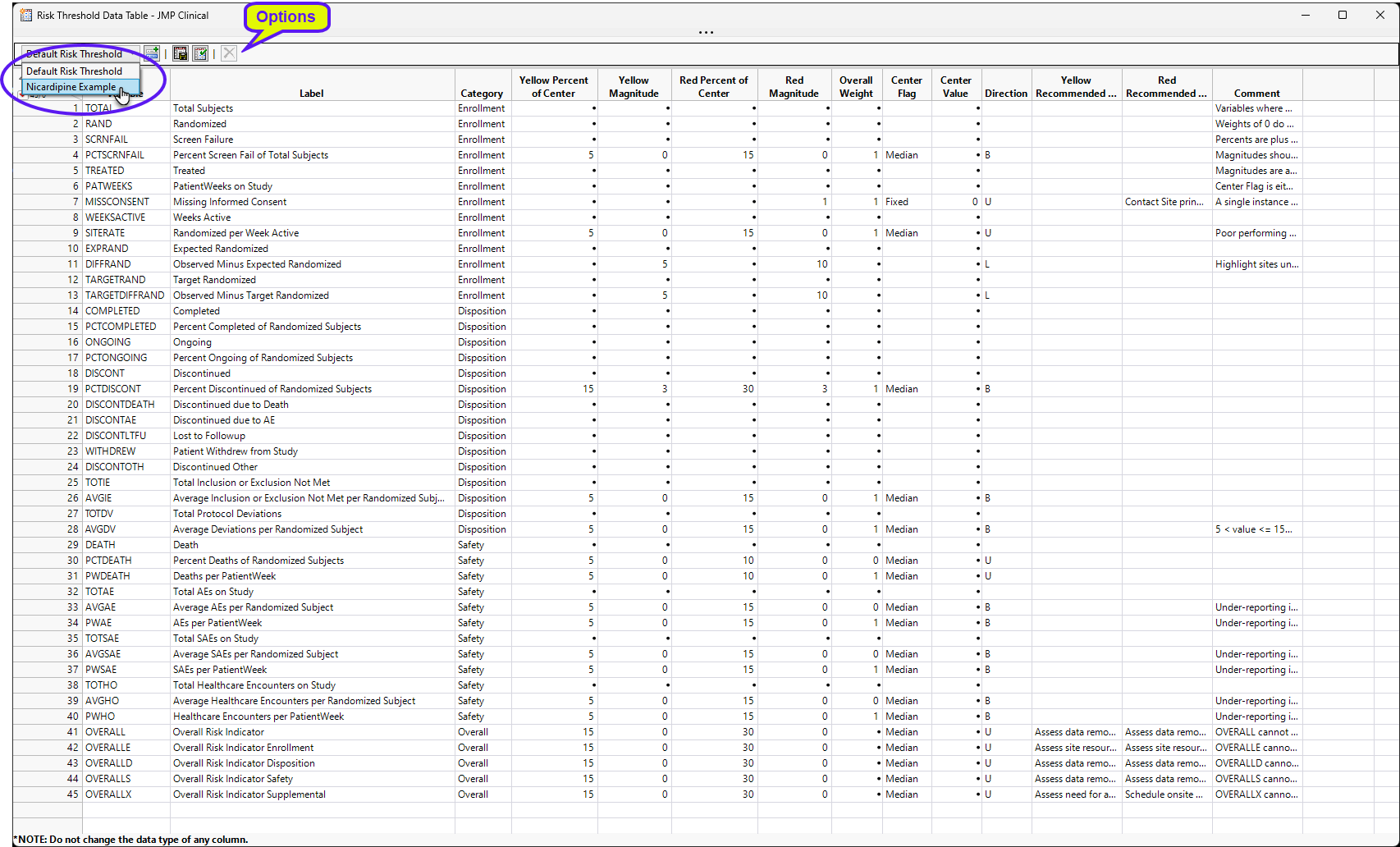1400x847 pixels.
Task: Click the Category column header
Action: tap(482, 94)
